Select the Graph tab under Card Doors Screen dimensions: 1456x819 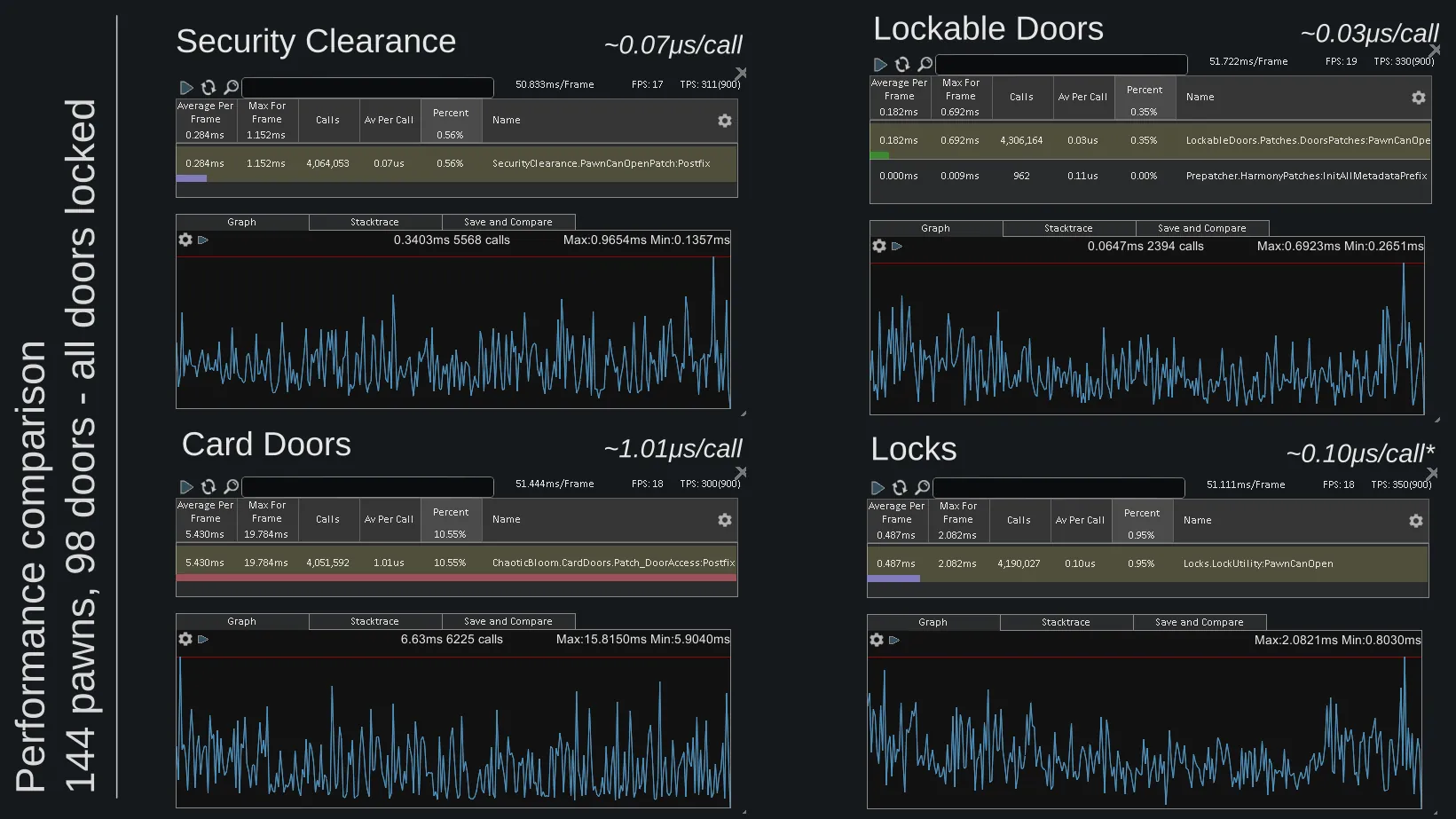[x=241, y=622]
